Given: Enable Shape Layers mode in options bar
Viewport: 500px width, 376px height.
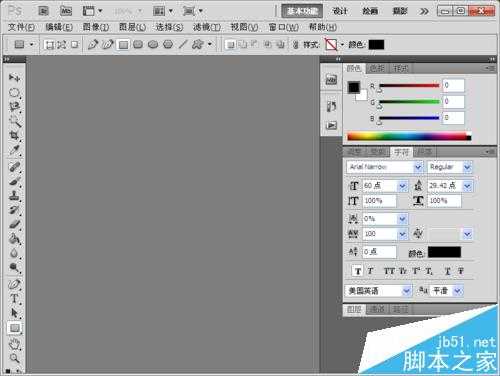Looking at the screenshot, I should [49, 45].
